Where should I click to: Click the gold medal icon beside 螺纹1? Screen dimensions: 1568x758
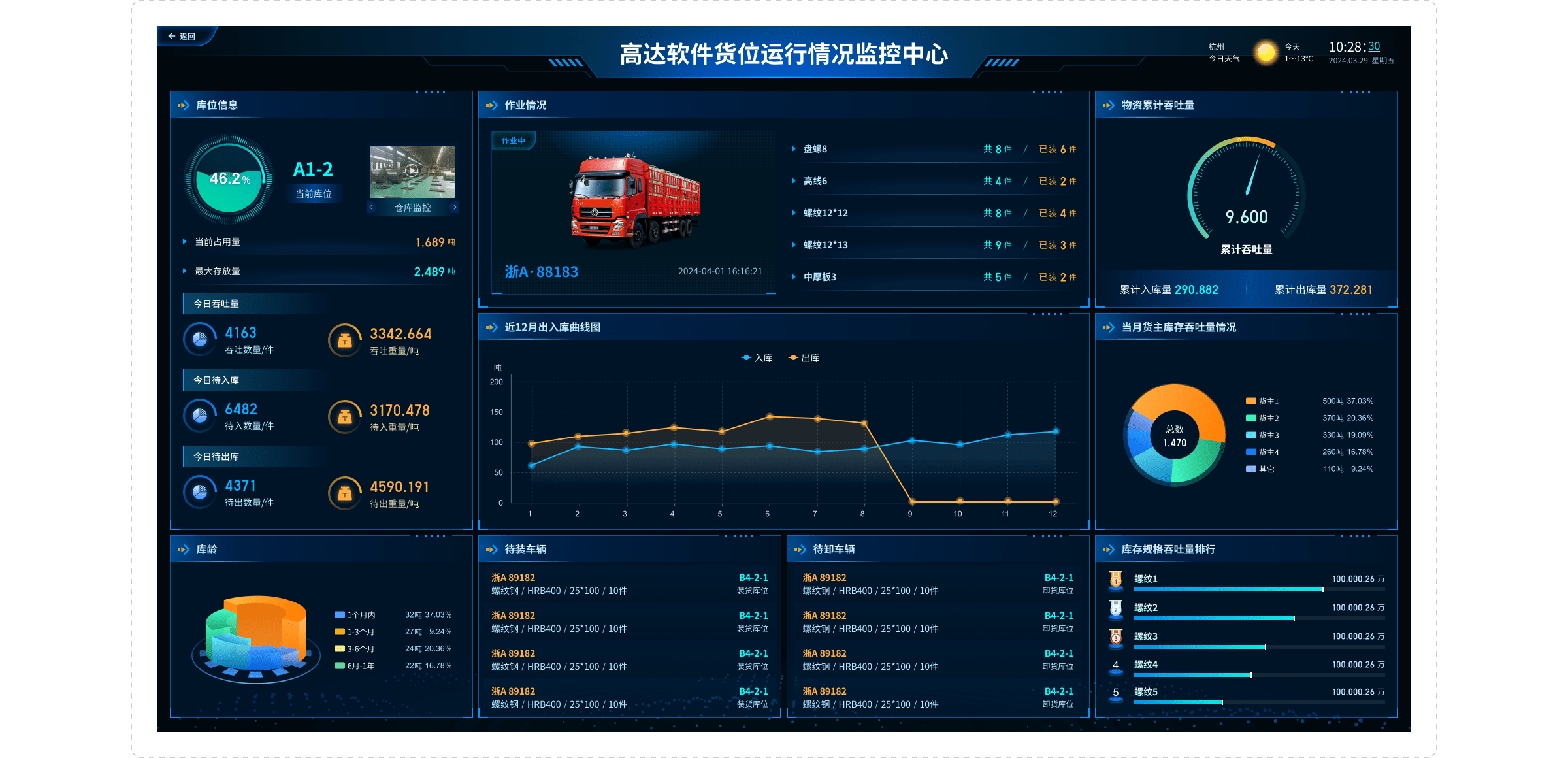1116,579
